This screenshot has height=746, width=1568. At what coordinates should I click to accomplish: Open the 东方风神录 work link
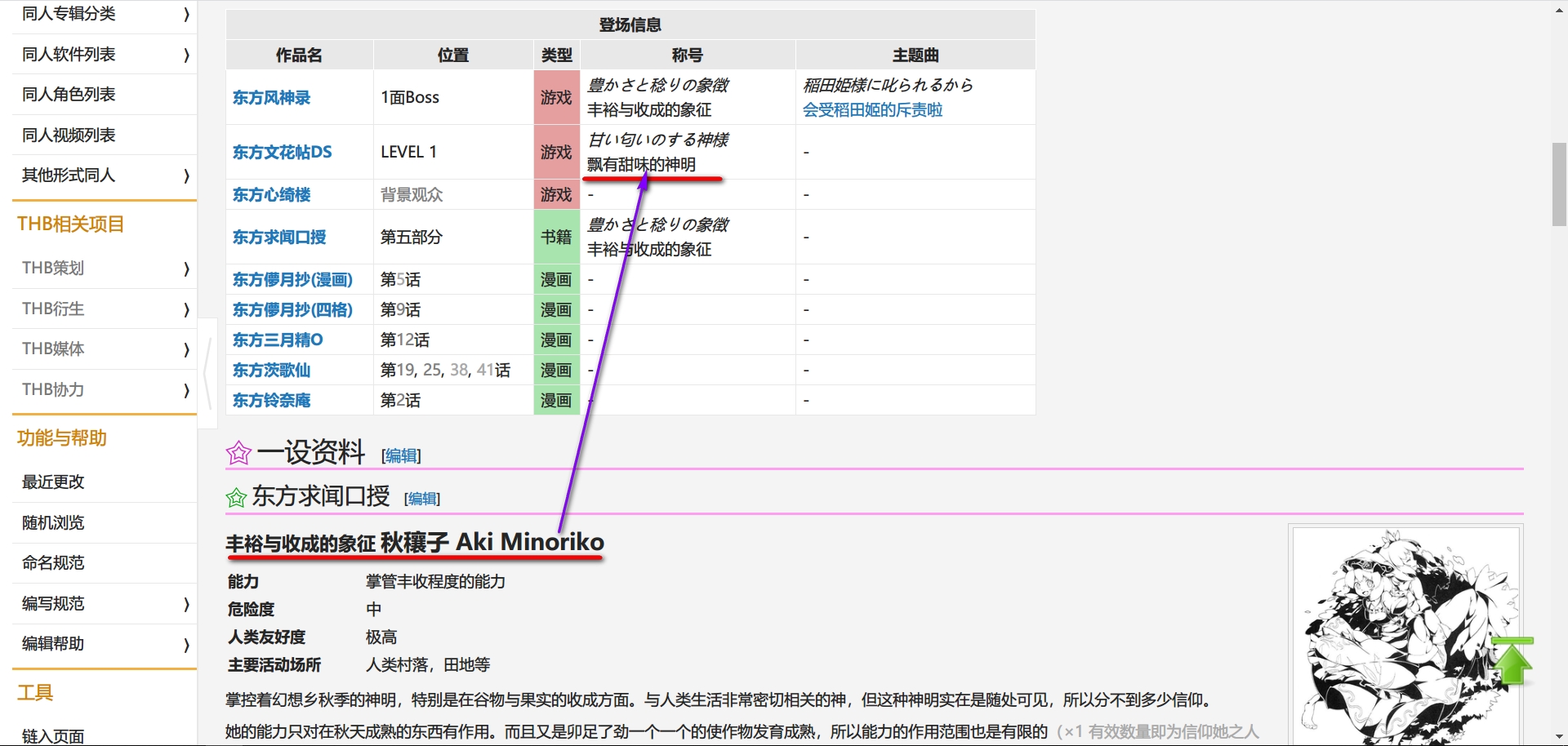(271, 98)
